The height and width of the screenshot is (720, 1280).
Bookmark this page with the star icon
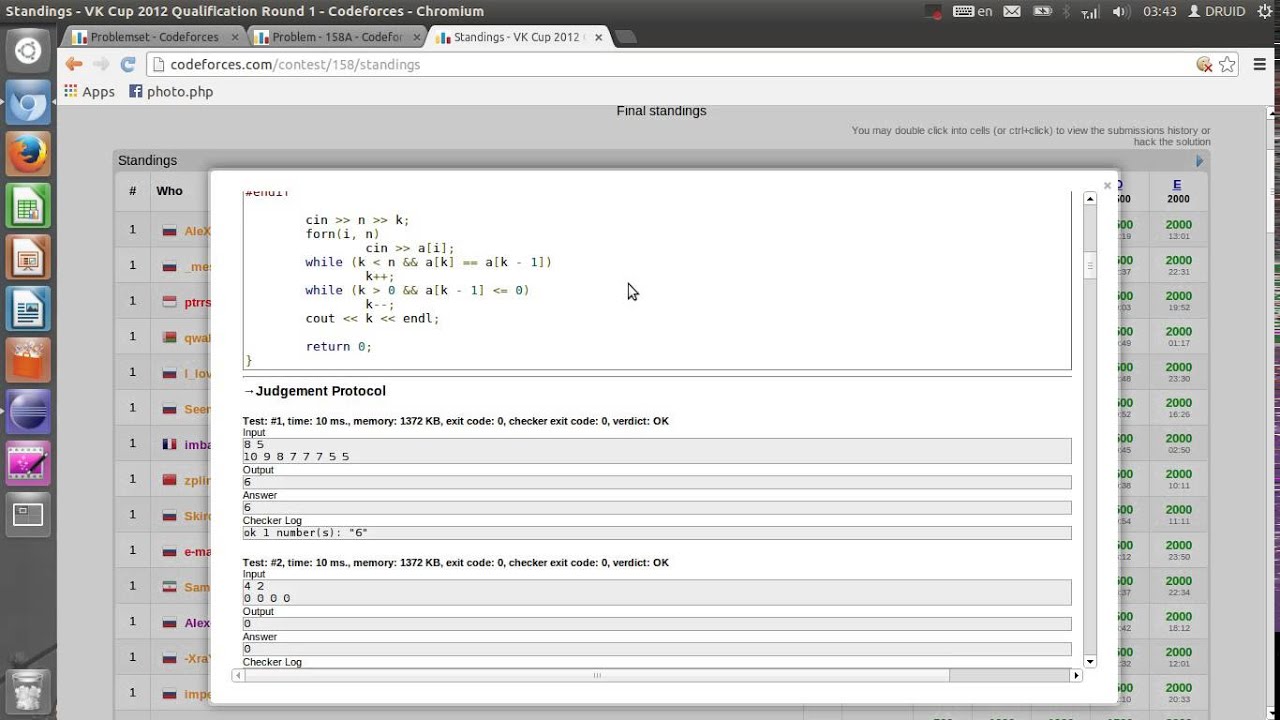[x=1228, y=64]
